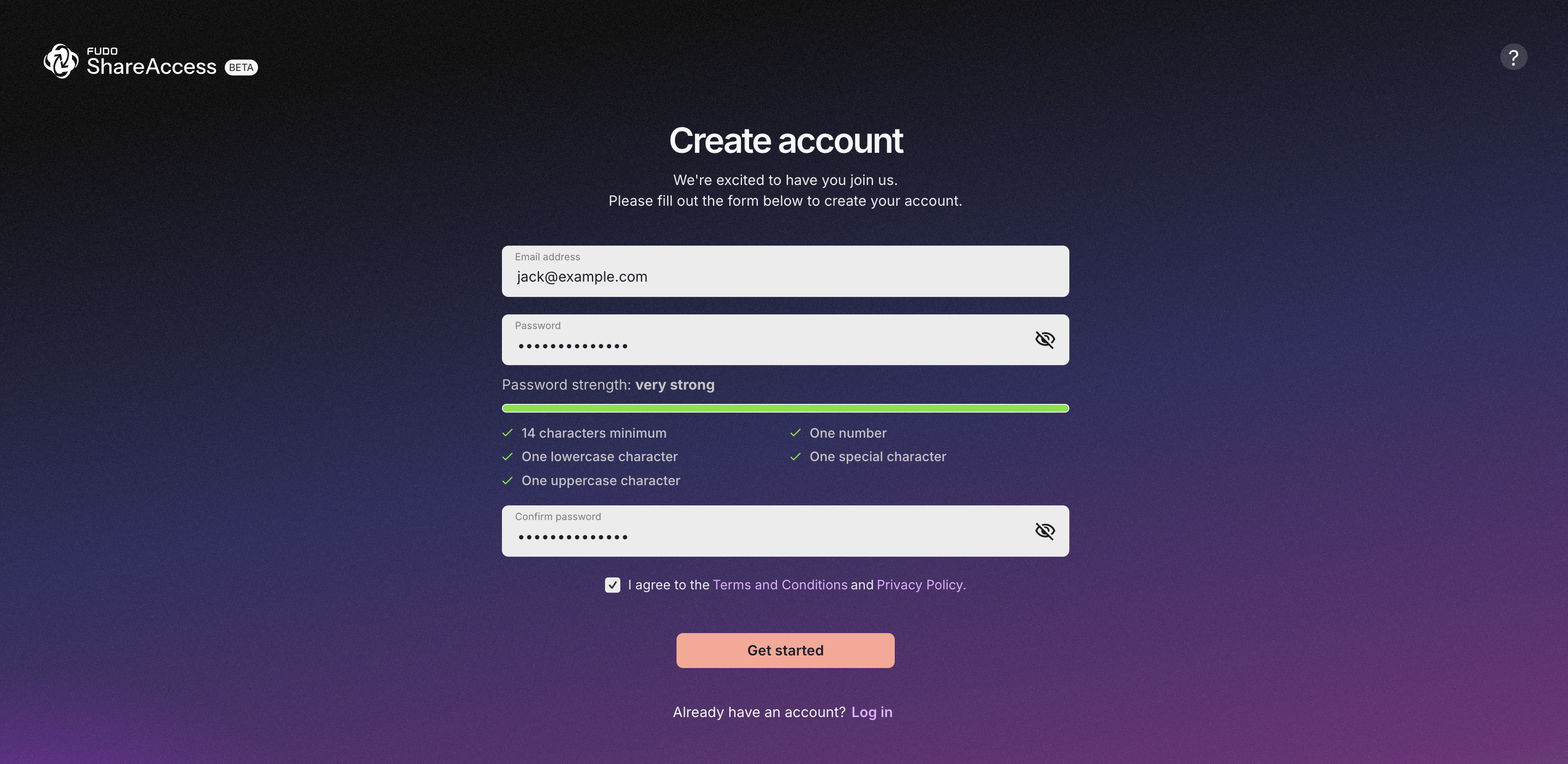Open the Privacy Policy link
The height and width of the screenshot is (764, 1568).
(919, 585)
